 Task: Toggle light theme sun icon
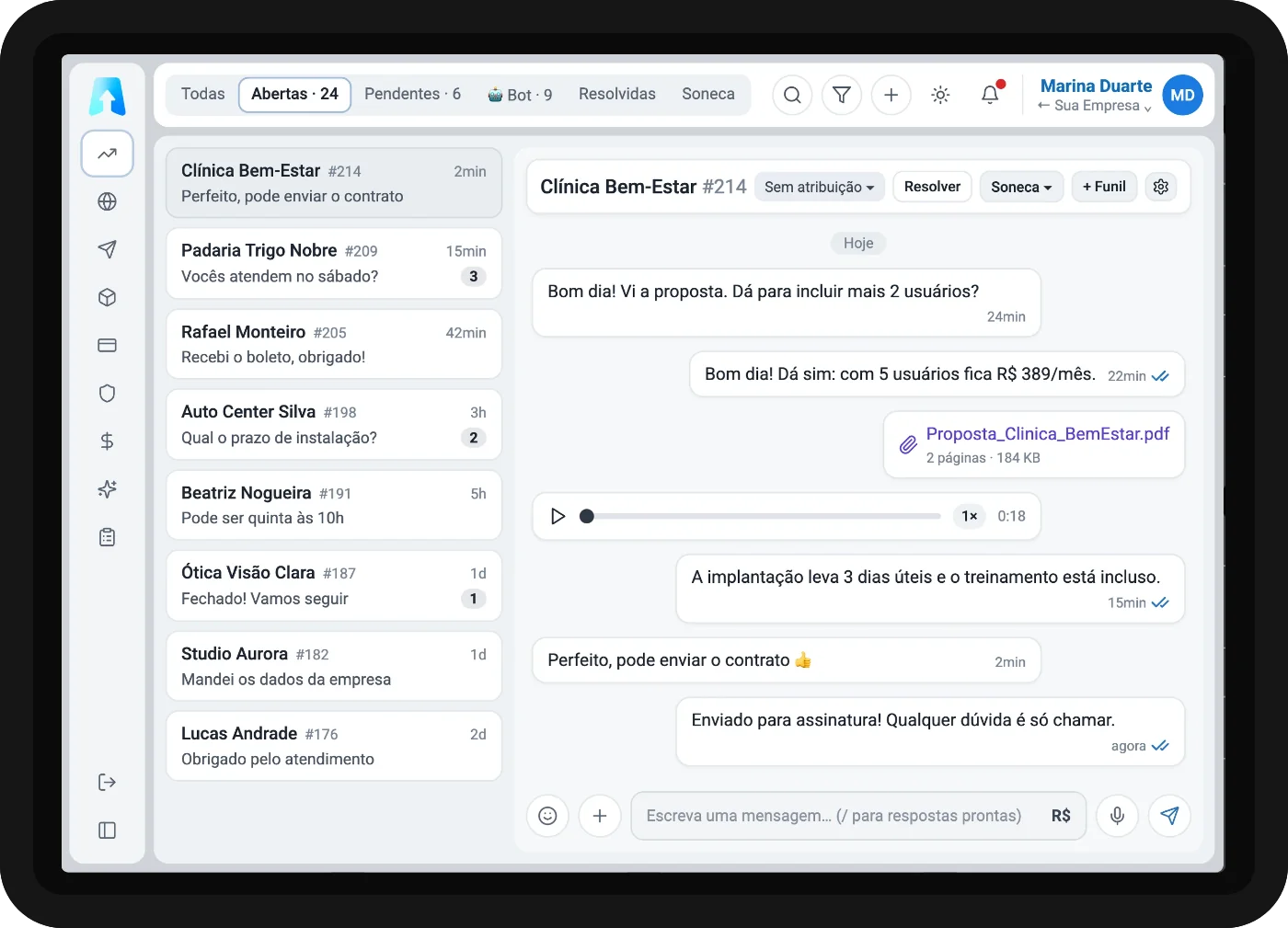click(x=940, y=95)
